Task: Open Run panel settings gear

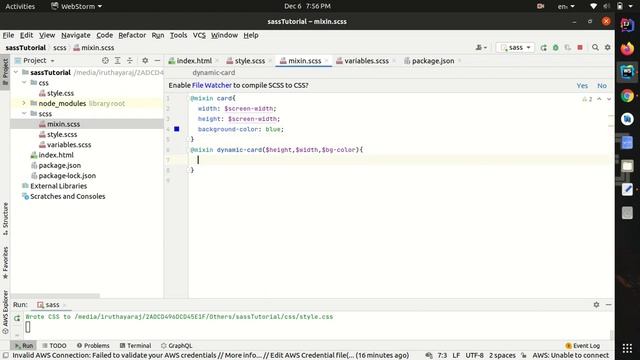Action: click(596, 304)
